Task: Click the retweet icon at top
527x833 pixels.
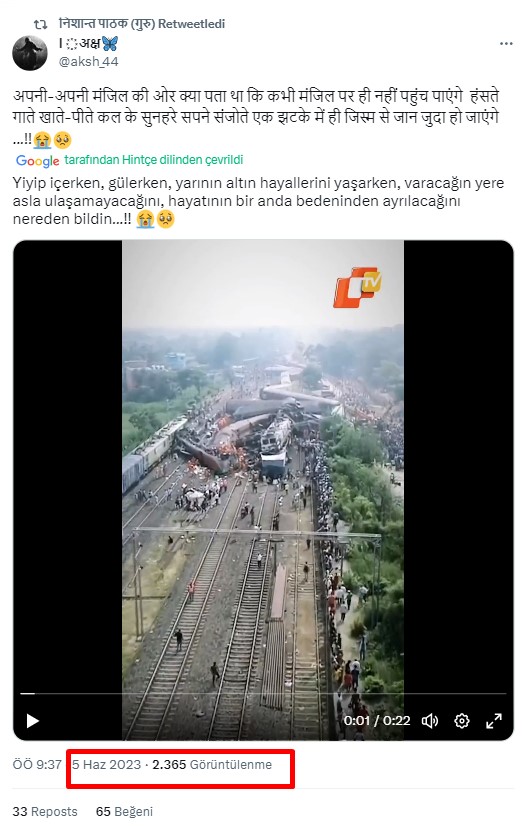Action: tap(40, 24)
